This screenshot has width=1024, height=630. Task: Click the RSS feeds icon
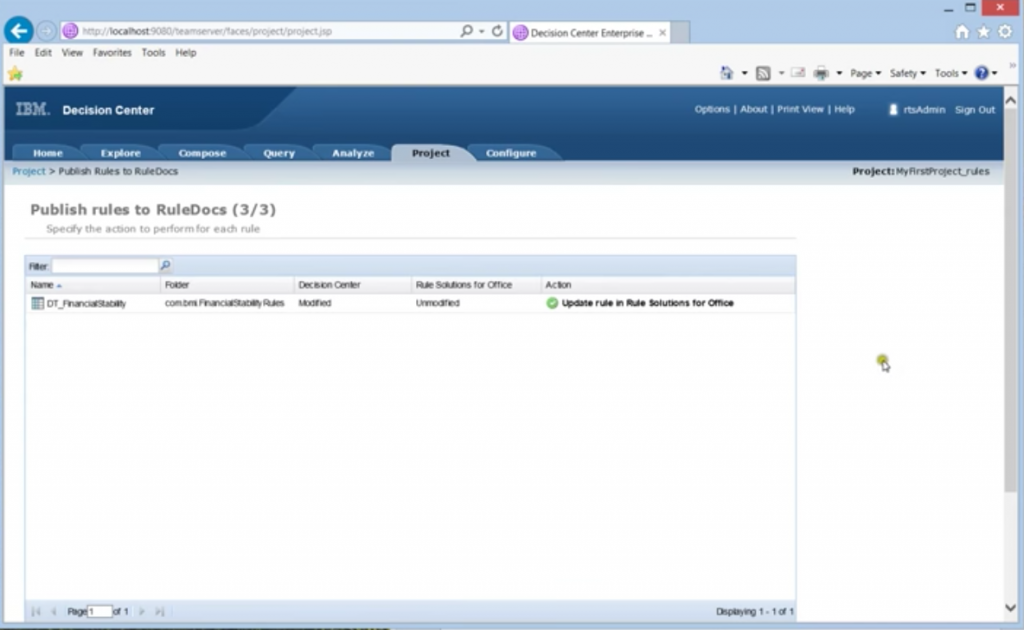pyautogui.click(x=763, y=73)
